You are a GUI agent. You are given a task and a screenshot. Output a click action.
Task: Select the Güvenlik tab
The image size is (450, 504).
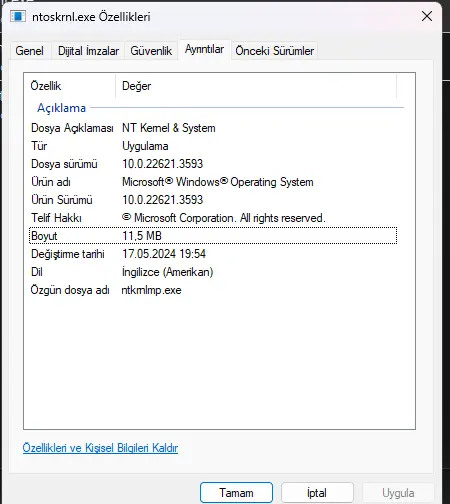tap(151, 51)
